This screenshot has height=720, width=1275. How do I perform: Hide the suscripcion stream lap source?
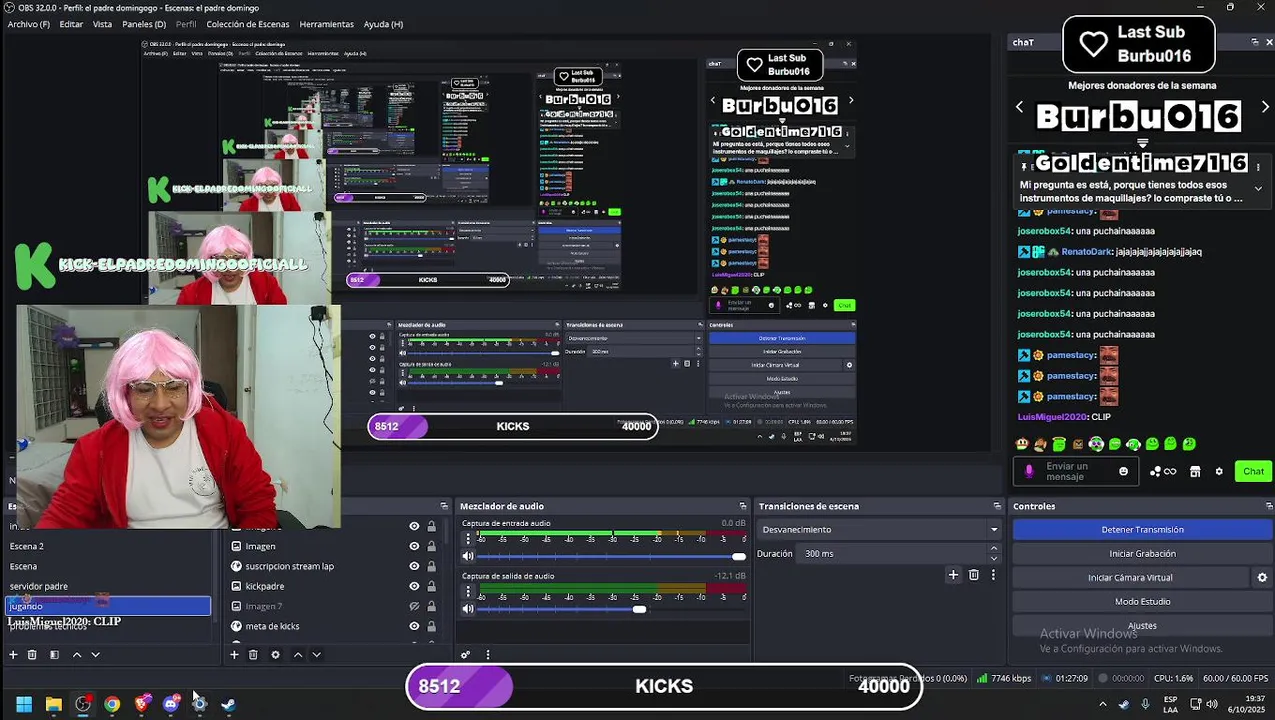tap(414, 566)
